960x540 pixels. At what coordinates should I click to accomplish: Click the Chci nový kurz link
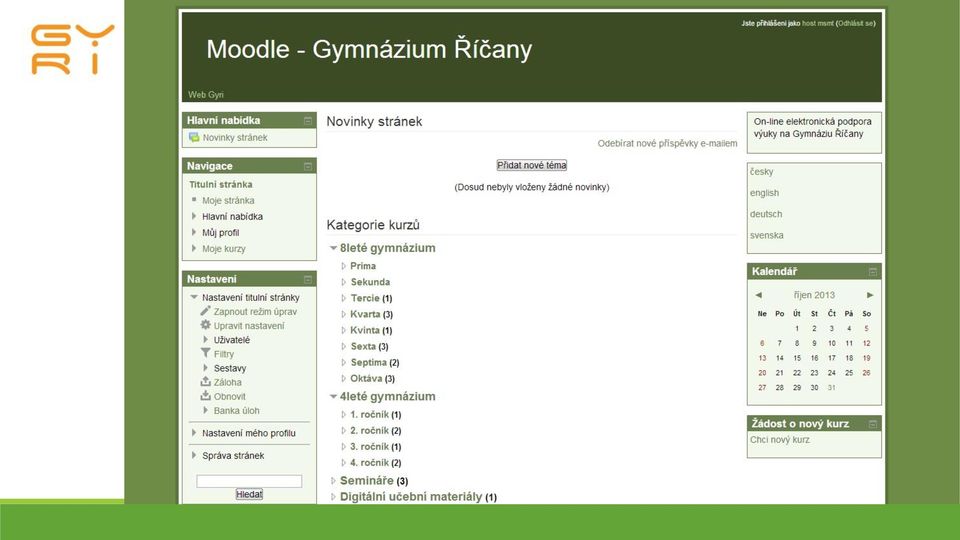coord(780,440)
